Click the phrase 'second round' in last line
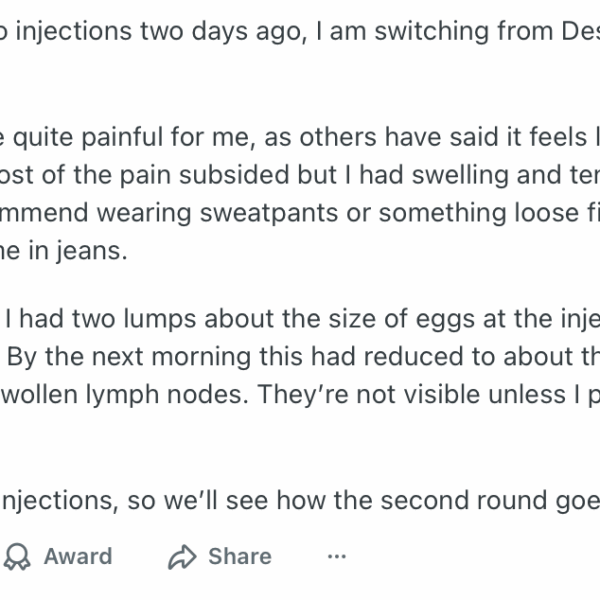The width and height of the screenshot is (600, 600). click(385, 501)
